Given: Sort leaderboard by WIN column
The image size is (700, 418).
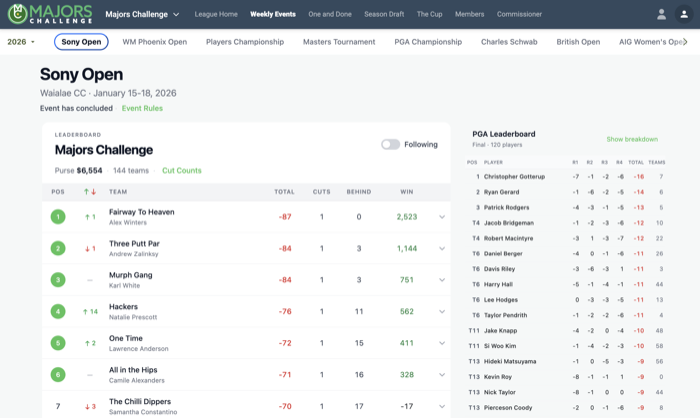Looking at the screenshot, I should pyautogui.click(x=407, y=192).
